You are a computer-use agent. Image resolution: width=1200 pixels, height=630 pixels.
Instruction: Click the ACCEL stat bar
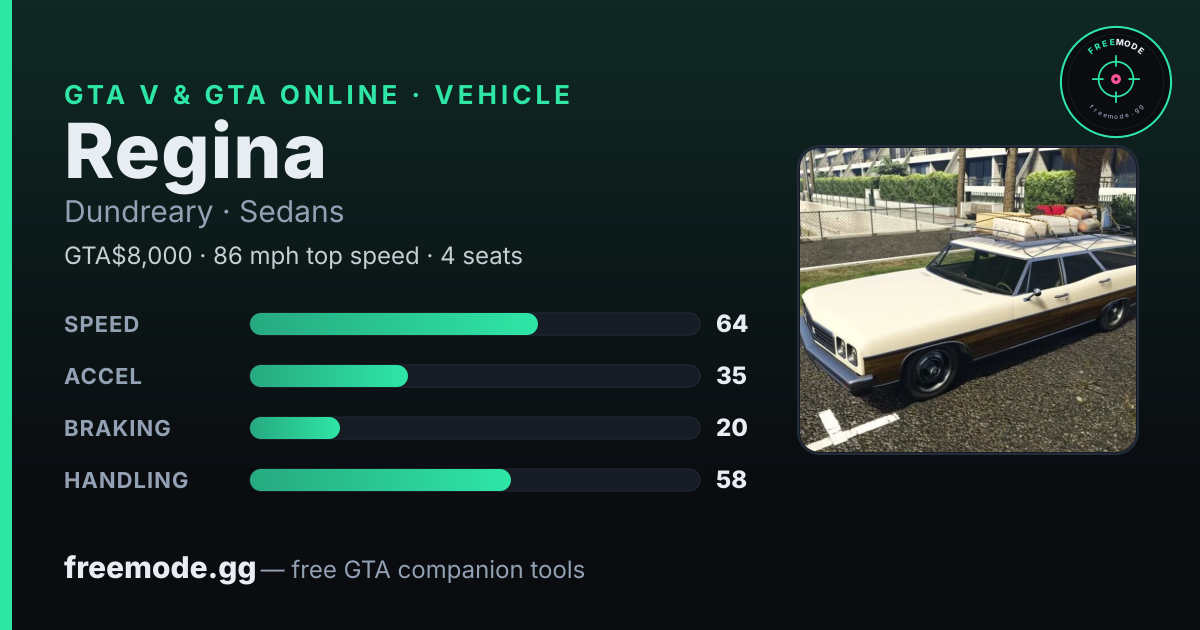[474, 376]
